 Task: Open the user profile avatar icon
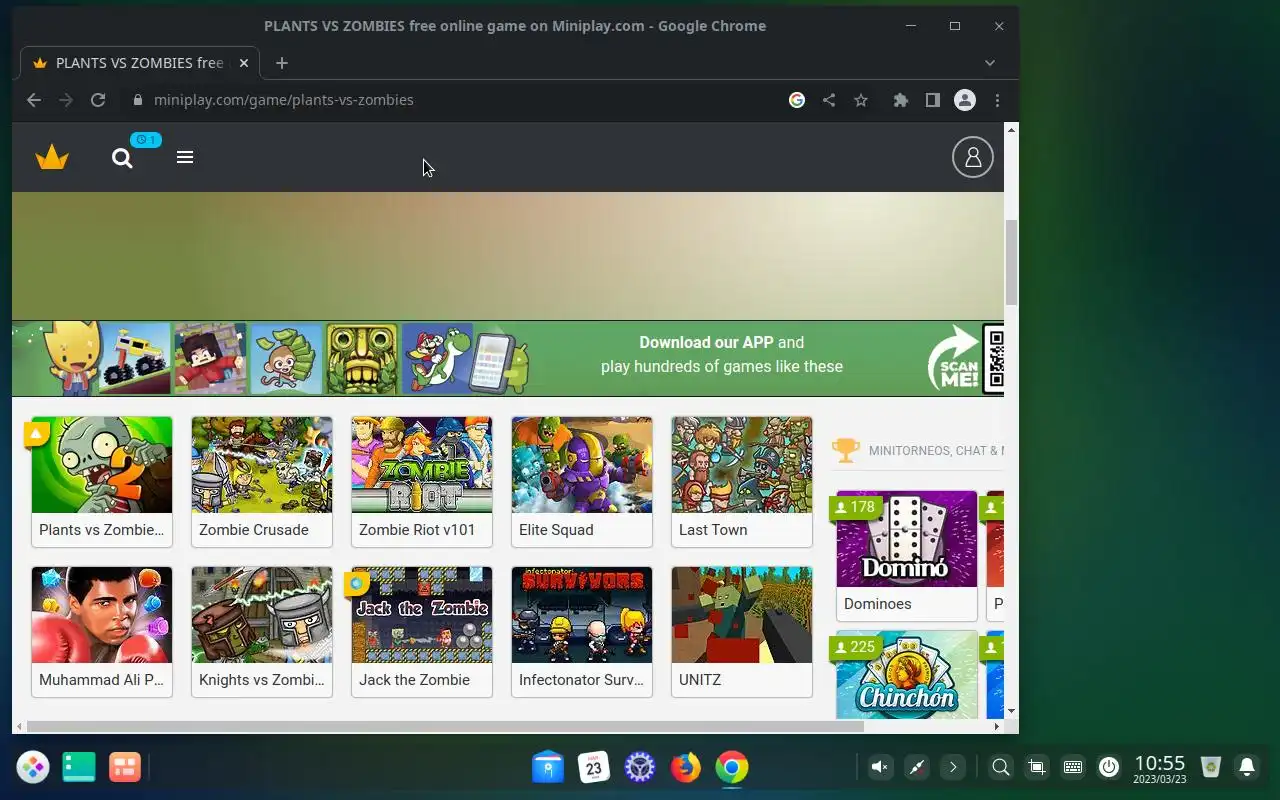973,157
